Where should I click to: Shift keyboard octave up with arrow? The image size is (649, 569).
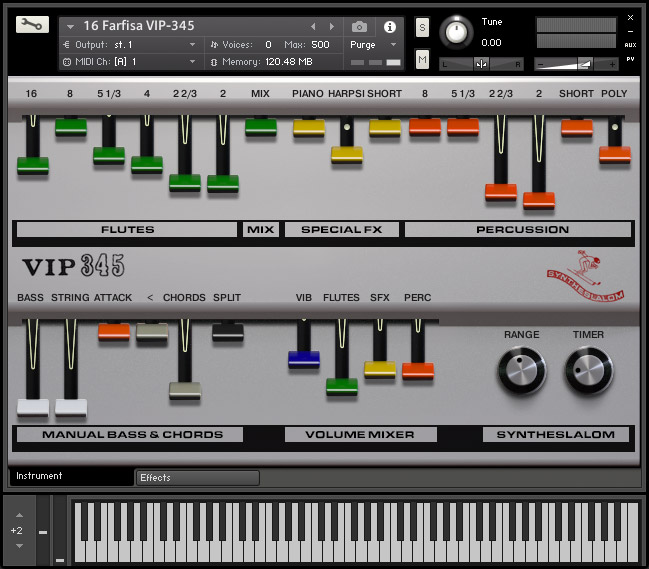point(19,515)
